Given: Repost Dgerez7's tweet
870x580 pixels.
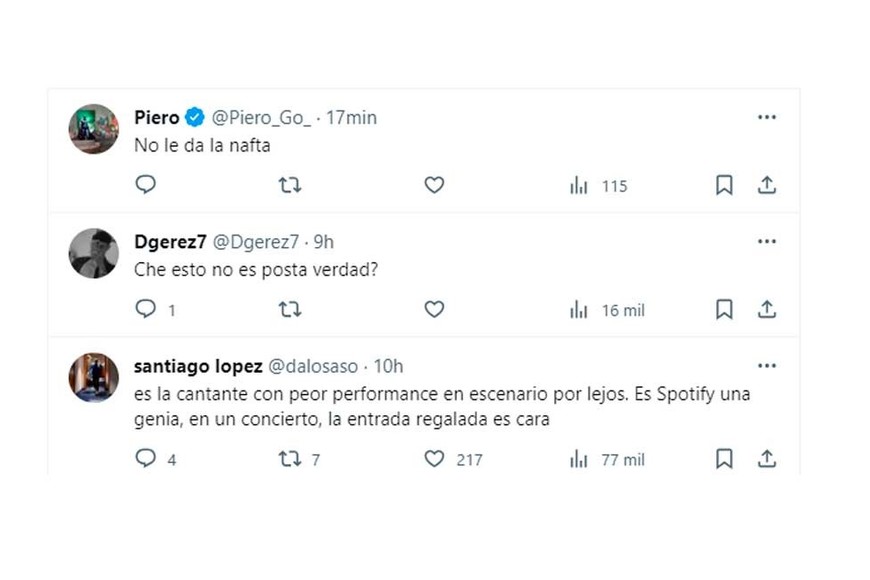Looking at the screenshot, I should pyautogui.click(x=290, y=310).
